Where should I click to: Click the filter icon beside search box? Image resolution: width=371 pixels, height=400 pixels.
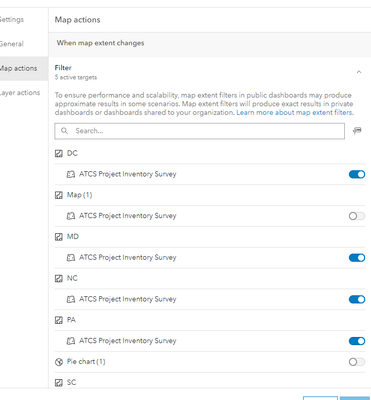pyautogui.click(x=357, y=131)
